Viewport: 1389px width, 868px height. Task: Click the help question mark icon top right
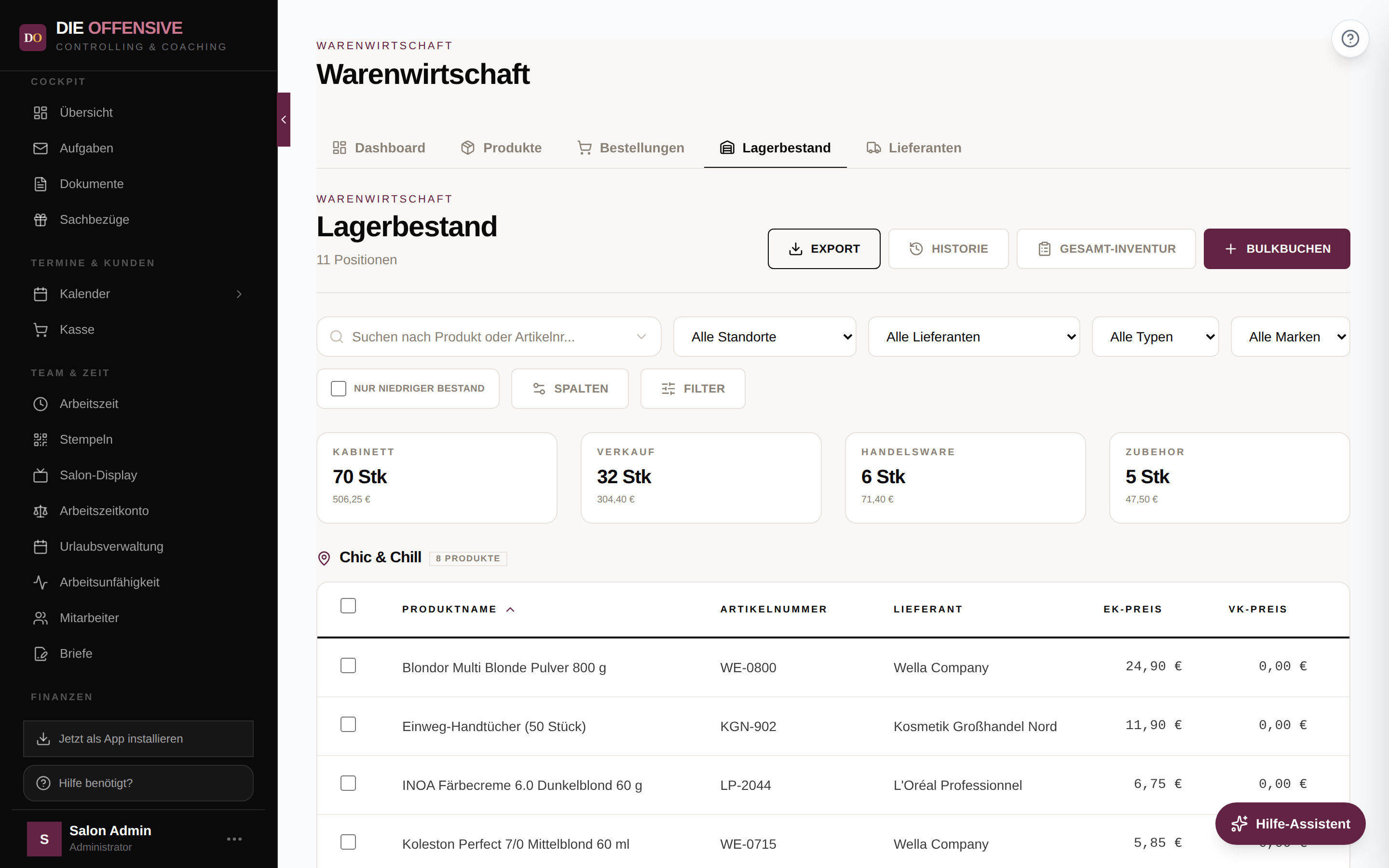pyautogui.click(x=1350, y=39)
